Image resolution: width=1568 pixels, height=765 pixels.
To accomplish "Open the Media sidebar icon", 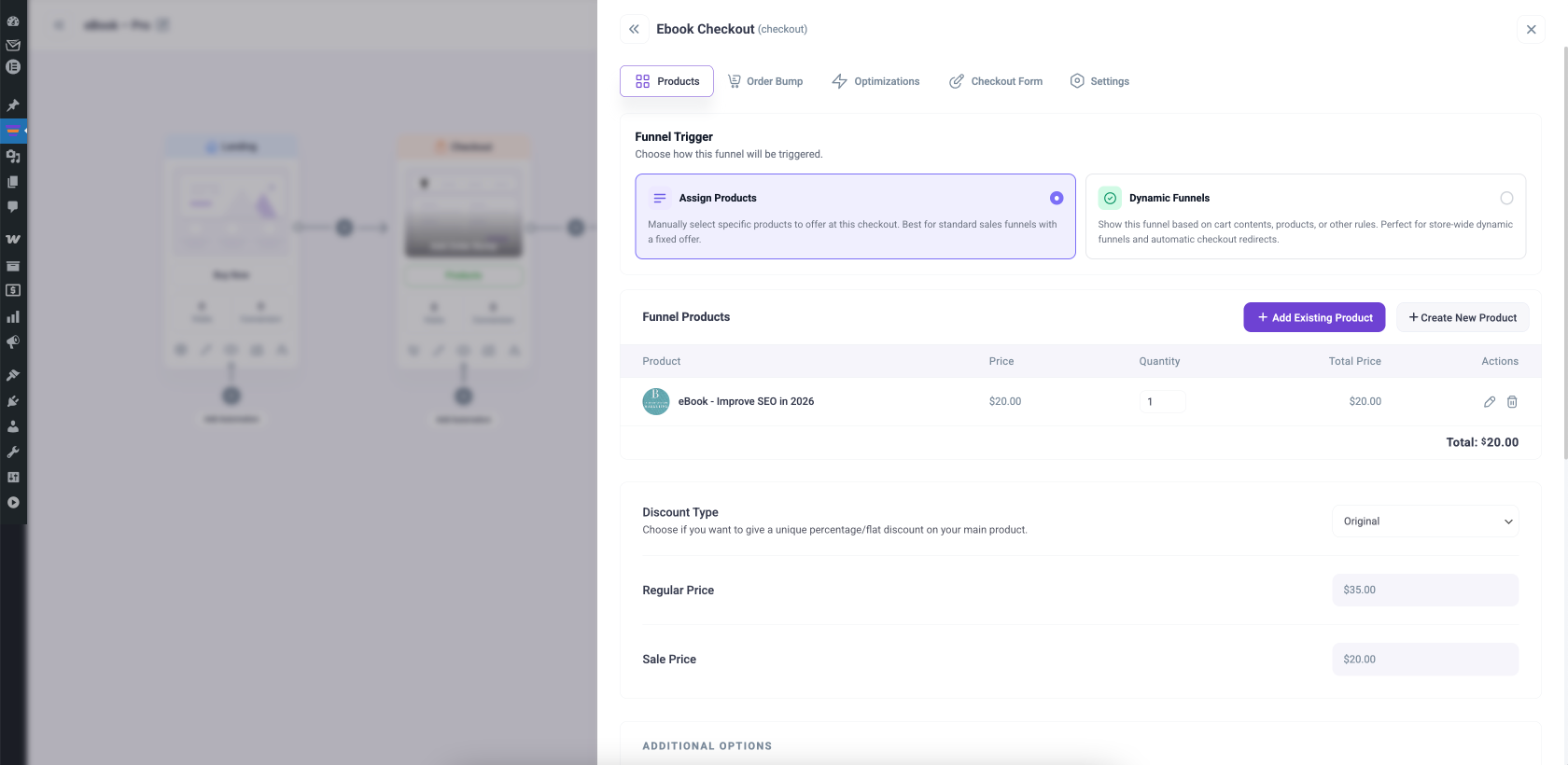I will [13, 157].
